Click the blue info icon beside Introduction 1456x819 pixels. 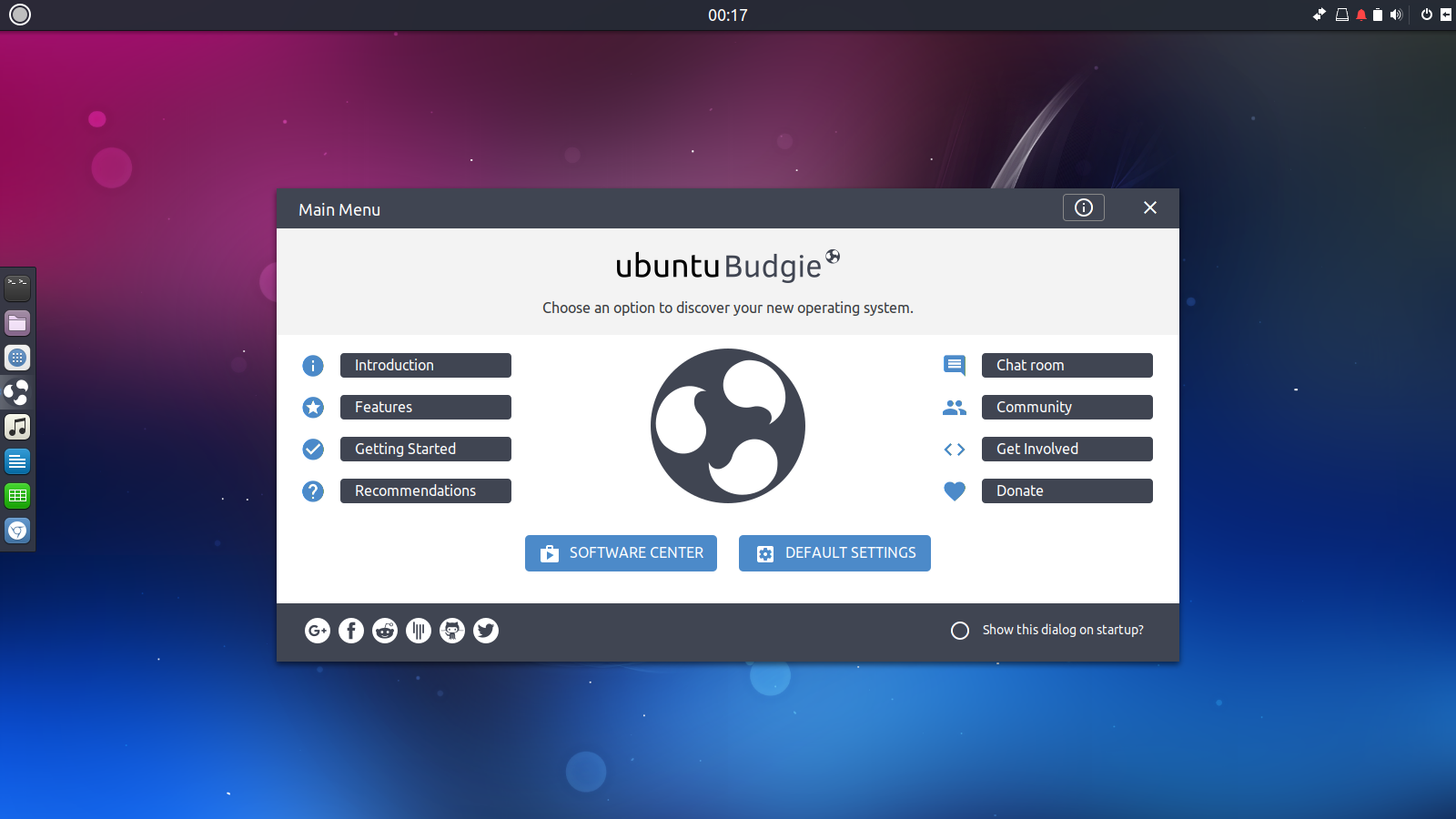click(313, 366)
